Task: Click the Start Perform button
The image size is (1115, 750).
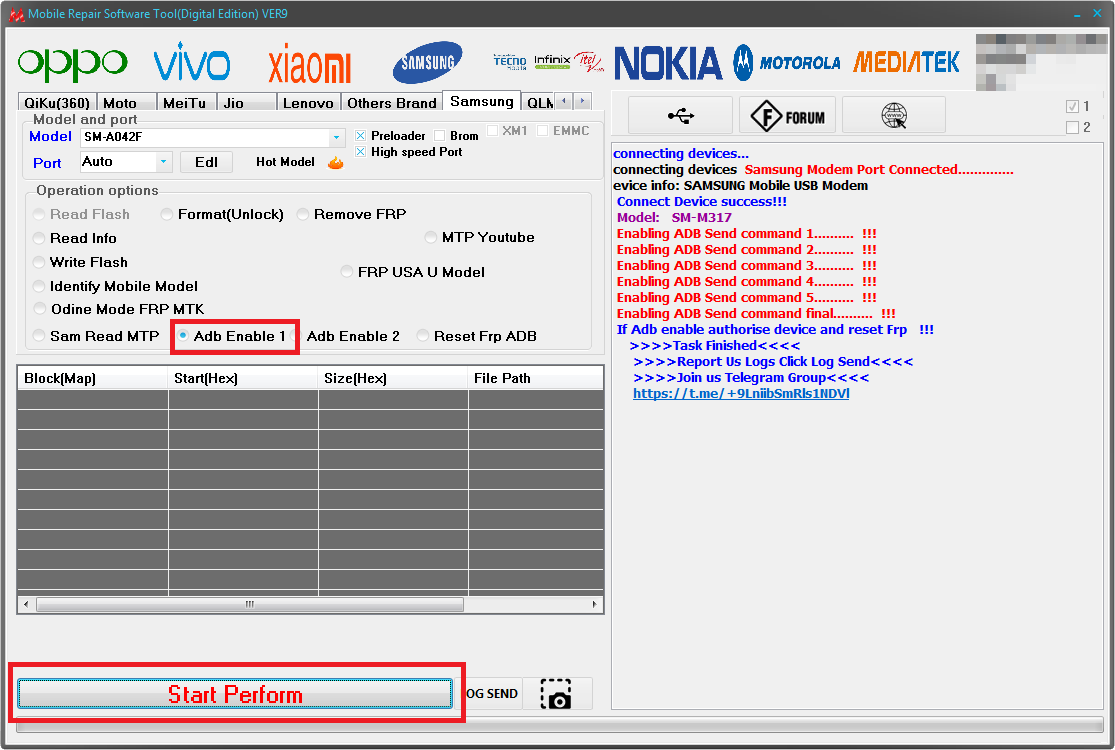Action: (x=235, y=694)
